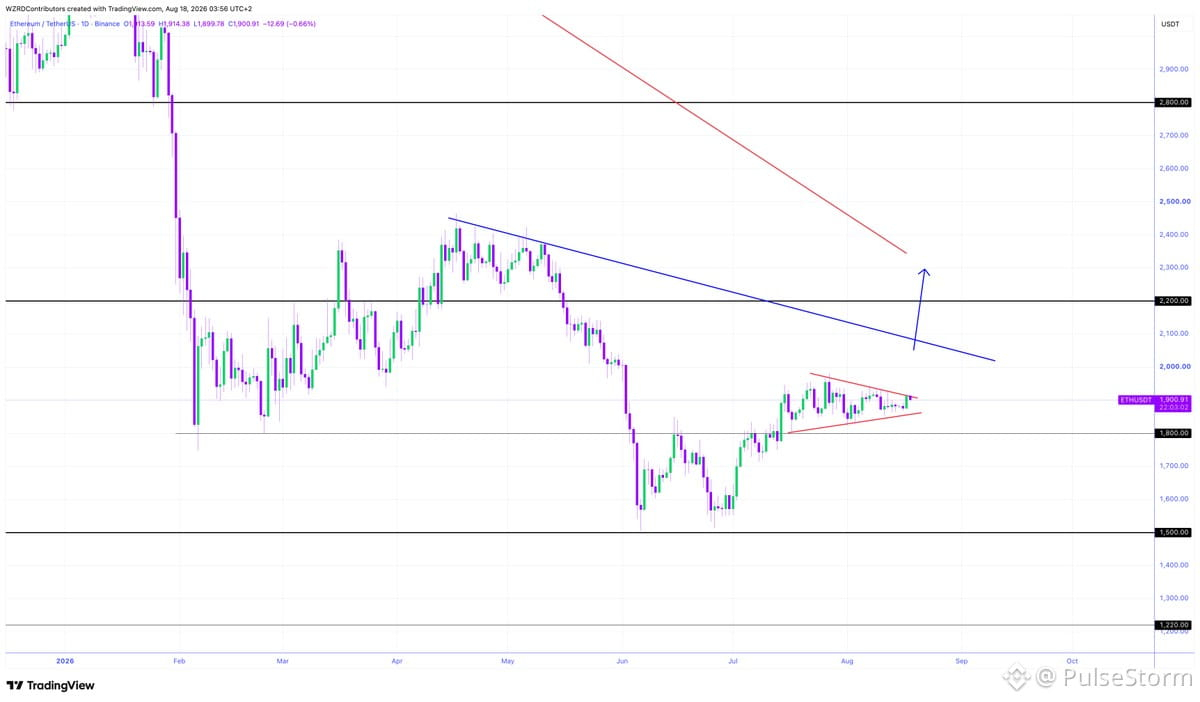The height and width of the screenshot is (702, 1200).
Task: Click the highlighted '1,500.00' price level label
Action: pos(1172,532)
